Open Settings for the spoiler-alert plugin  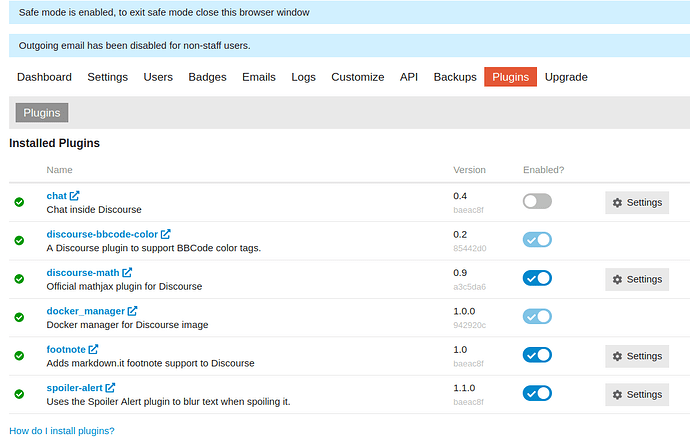click(637, 394)
